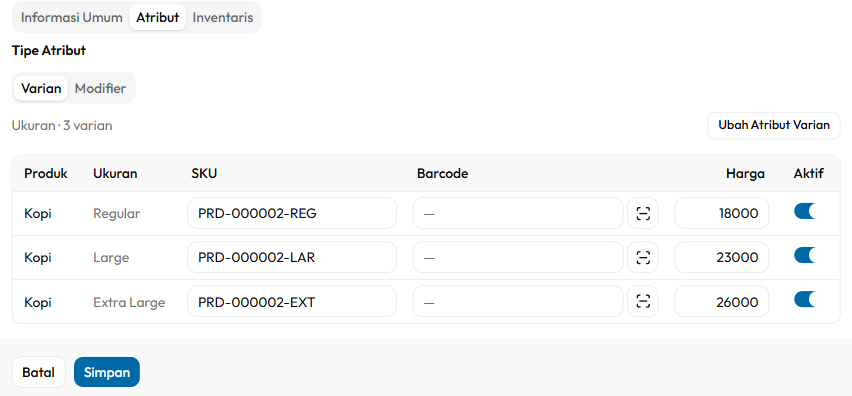Switch to Informasi Umum tab
Viewport: 852px width, 396px height.
coord(72,17)
